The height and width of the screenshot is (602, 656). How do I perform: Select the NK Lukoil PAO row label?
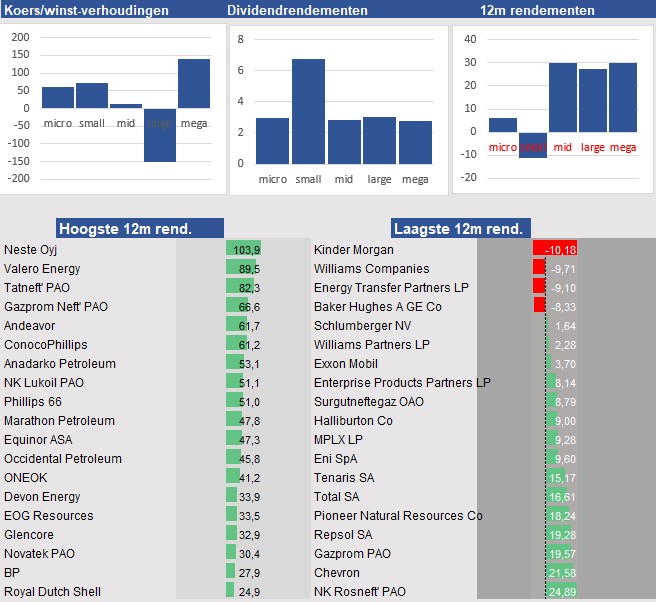pyautogui.click(x=44, y=383)
